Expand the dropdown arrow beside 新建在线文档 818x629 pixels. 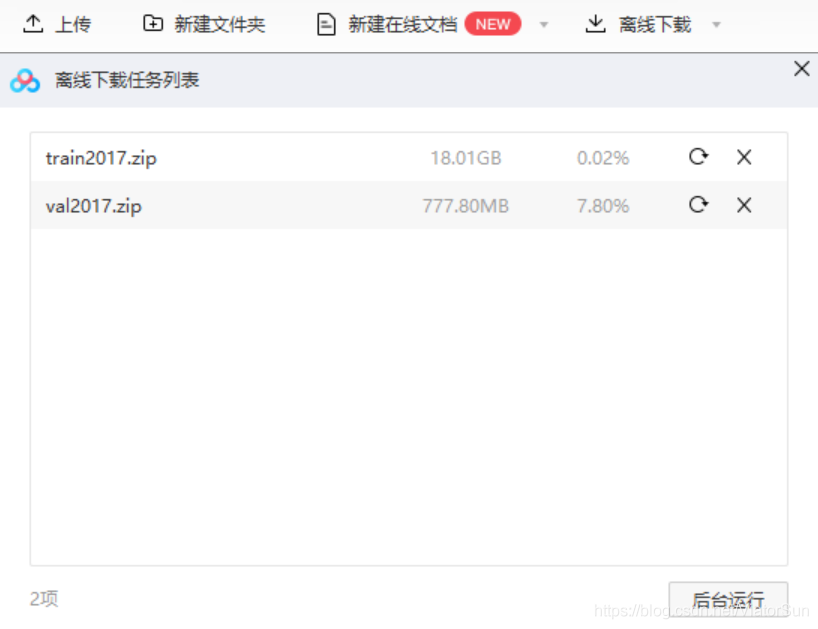click(x=544, y=25)
